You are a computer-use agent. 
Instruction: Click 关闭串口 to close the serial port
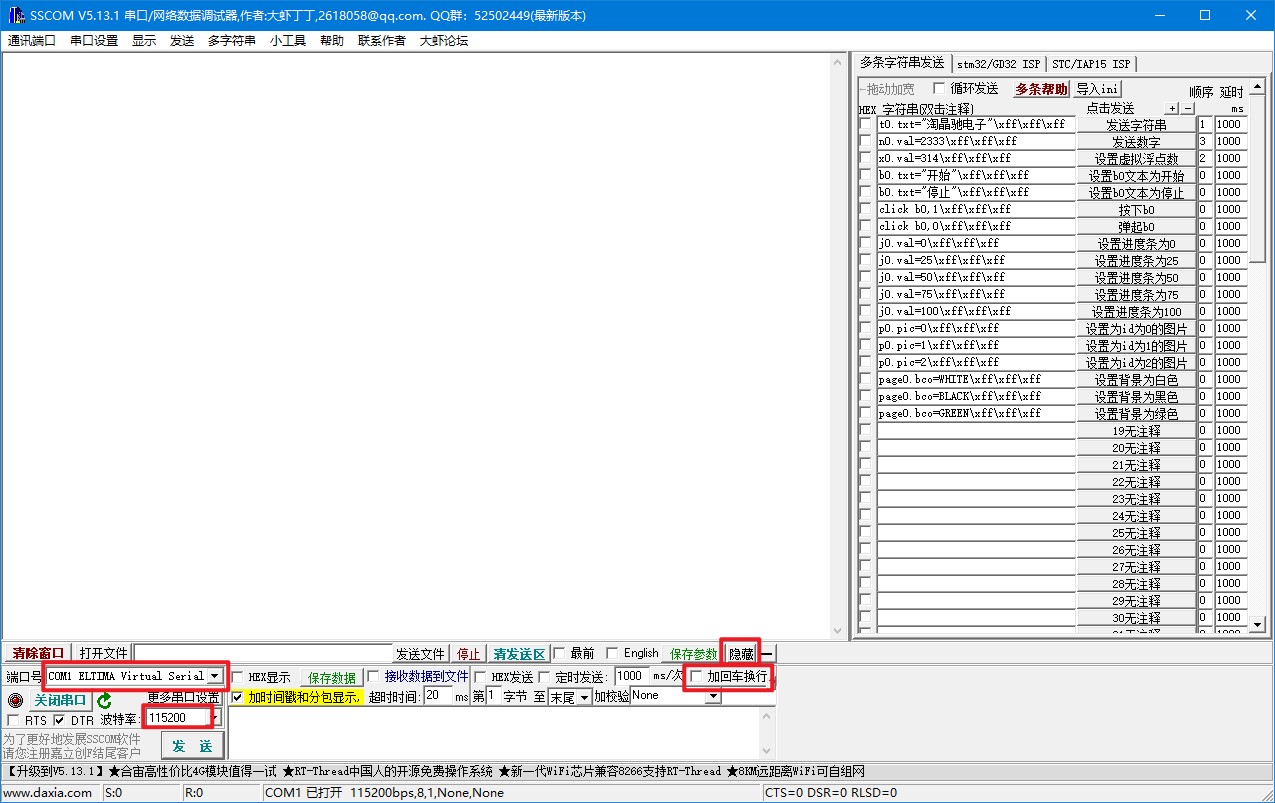(58, 701)
